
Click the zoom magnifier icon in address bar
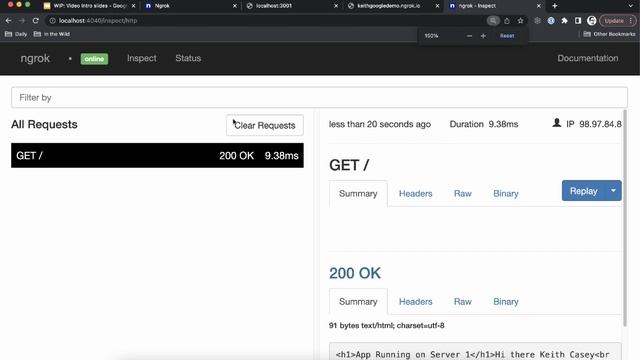coord(493,20)
